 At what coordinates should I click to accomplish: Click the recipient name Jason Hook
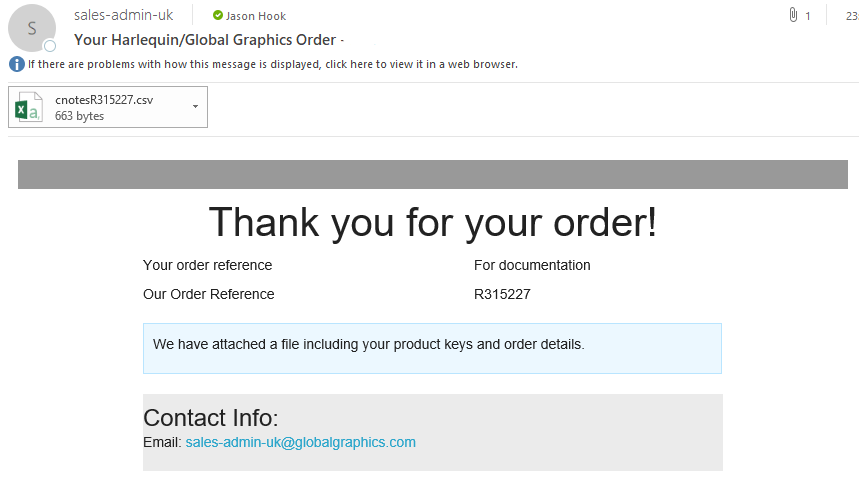click(x=256, y=16)
